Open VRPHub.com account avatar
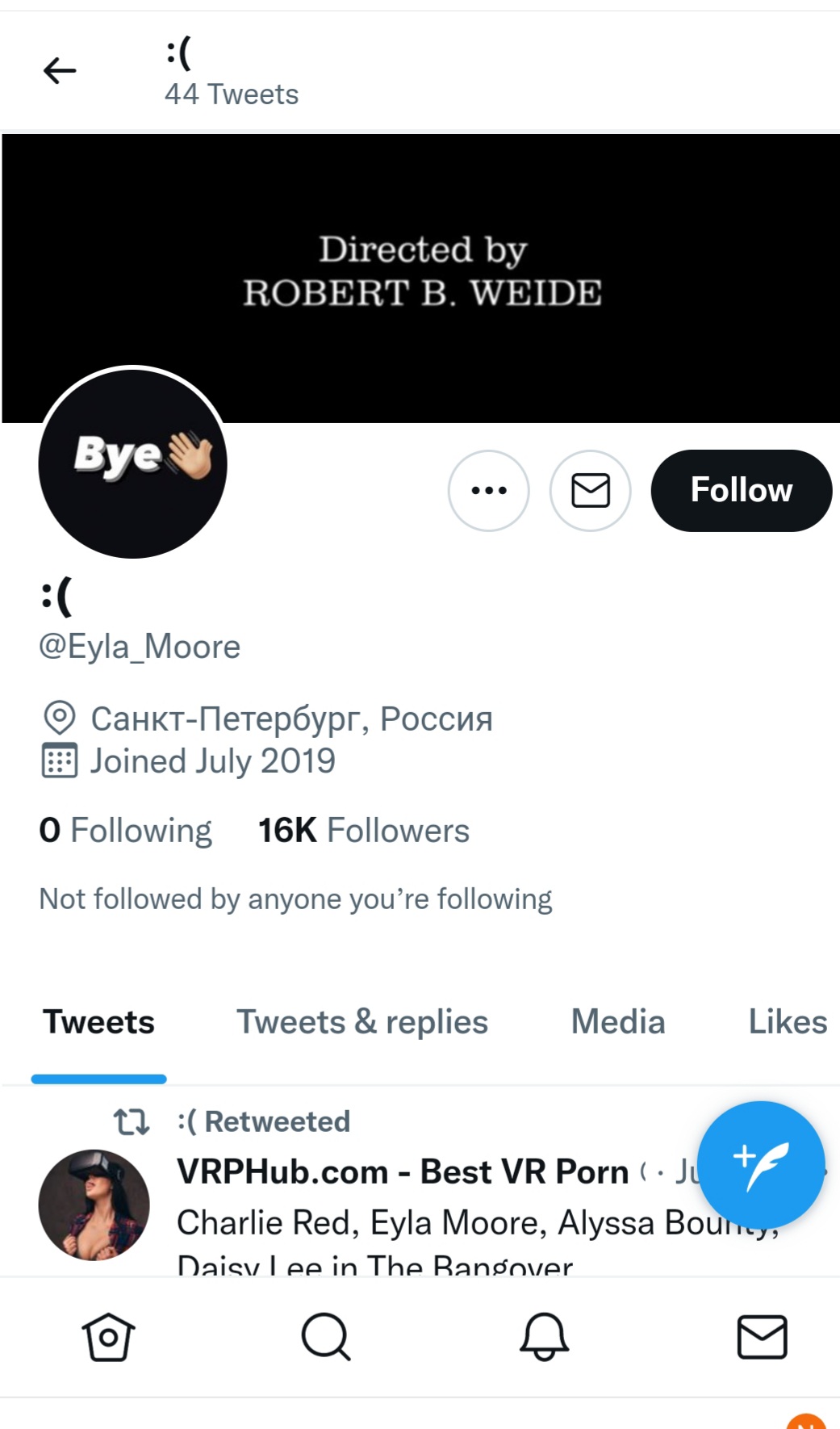Viewport: 840px width, 1429px height. click(94, 1205)
